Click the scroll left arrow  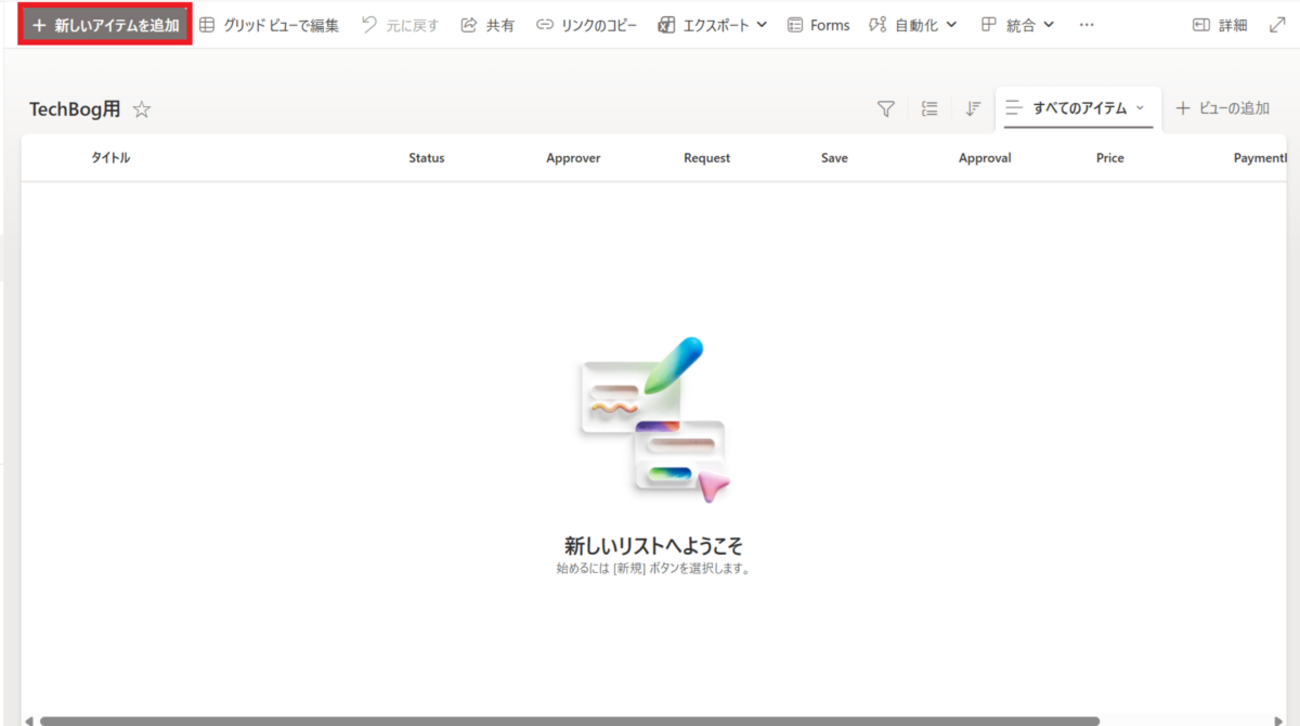pos(28,720)
